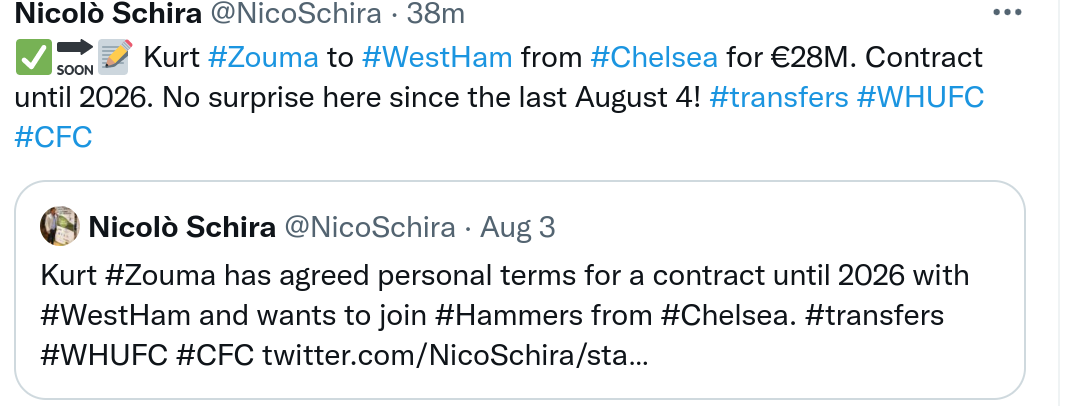Image resolution: width=1076 pixels, height=406 pixels.
Task: Click the memo pencil emoji
Action: [113, 58]
